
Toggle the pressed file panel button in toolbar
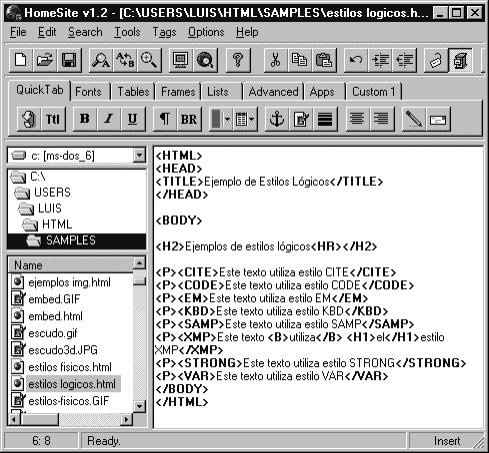(460, 60)
